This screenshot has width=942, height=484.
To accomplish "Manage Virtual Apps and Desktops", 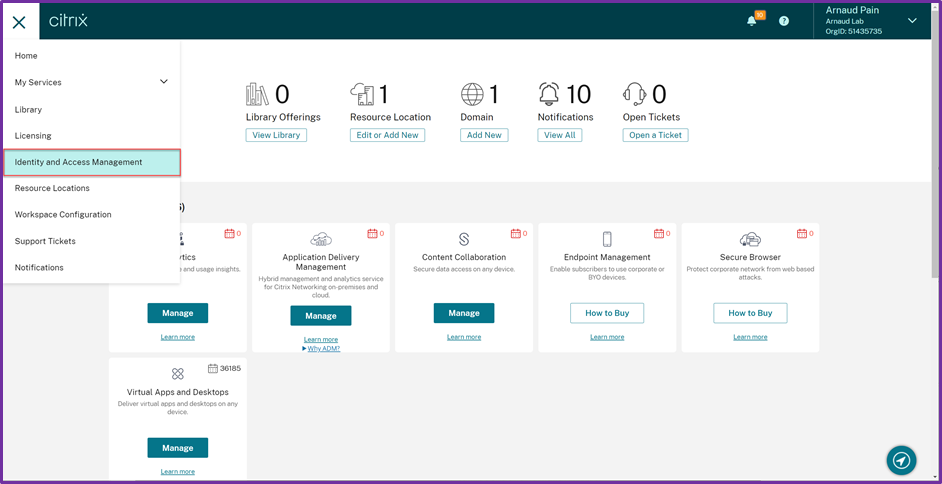I will [x=178, y=448].
